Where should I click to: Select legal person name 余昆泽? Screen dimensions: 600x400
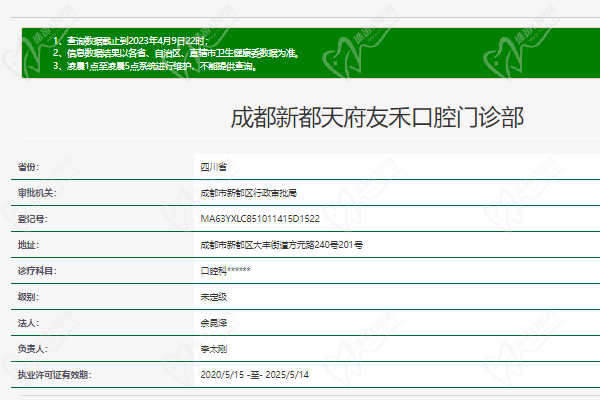click(214, 323)
